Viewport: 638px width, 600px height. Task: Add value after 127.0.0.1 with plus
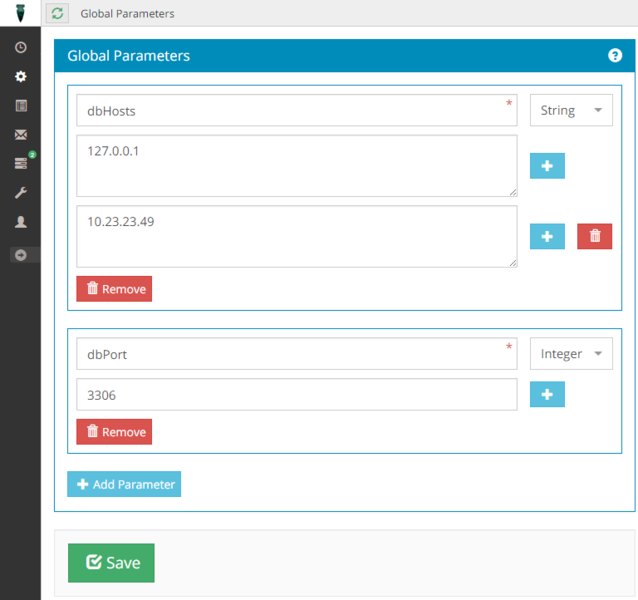tap(547, 166)
